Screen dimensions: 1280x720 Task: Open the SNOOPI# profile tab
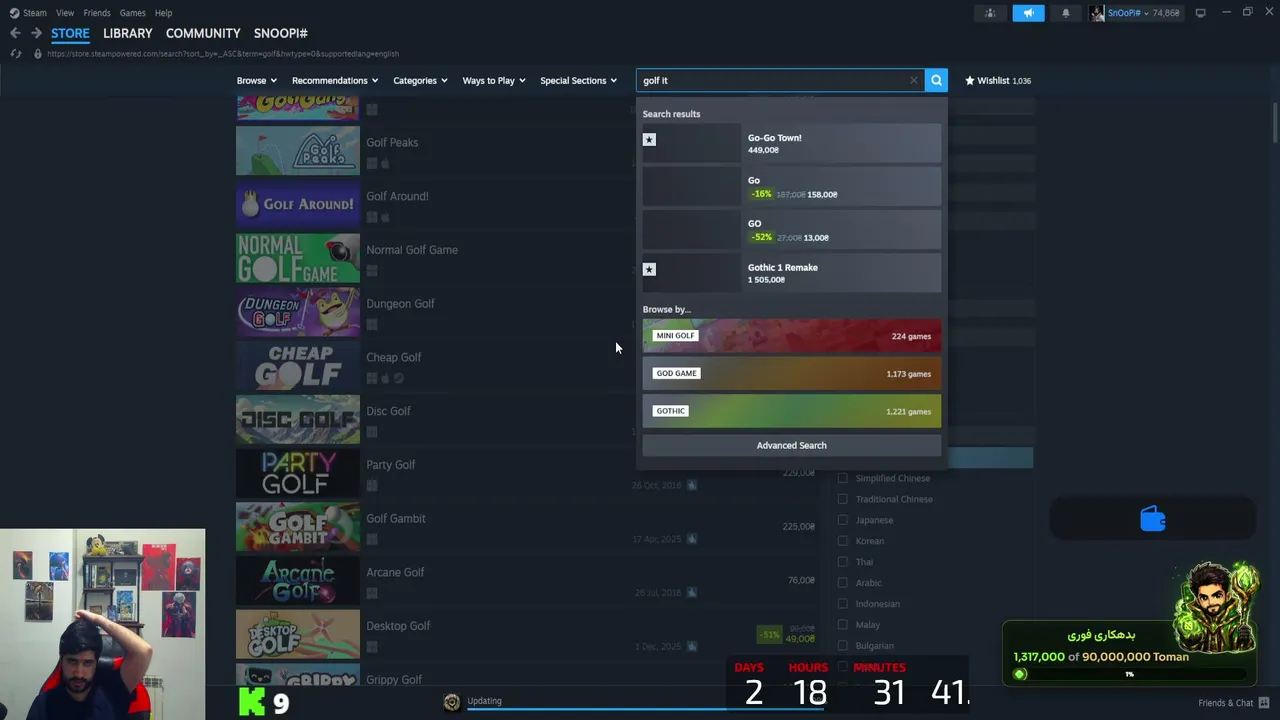281,33
